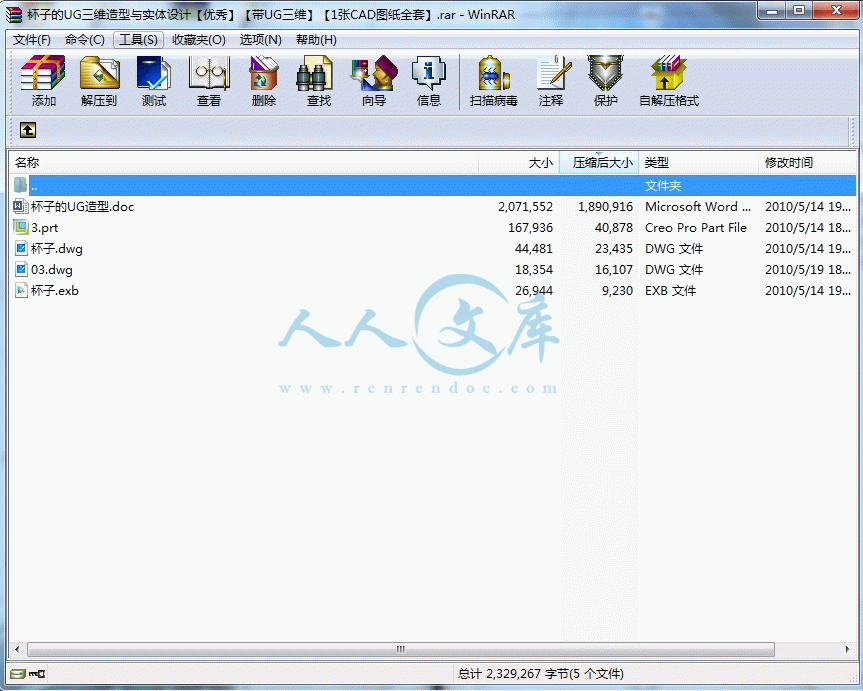The width and height of the screenshot is (863, 691).
Task: Click the View (查看) toolbar icon
Action: click(x=209, y=73)
